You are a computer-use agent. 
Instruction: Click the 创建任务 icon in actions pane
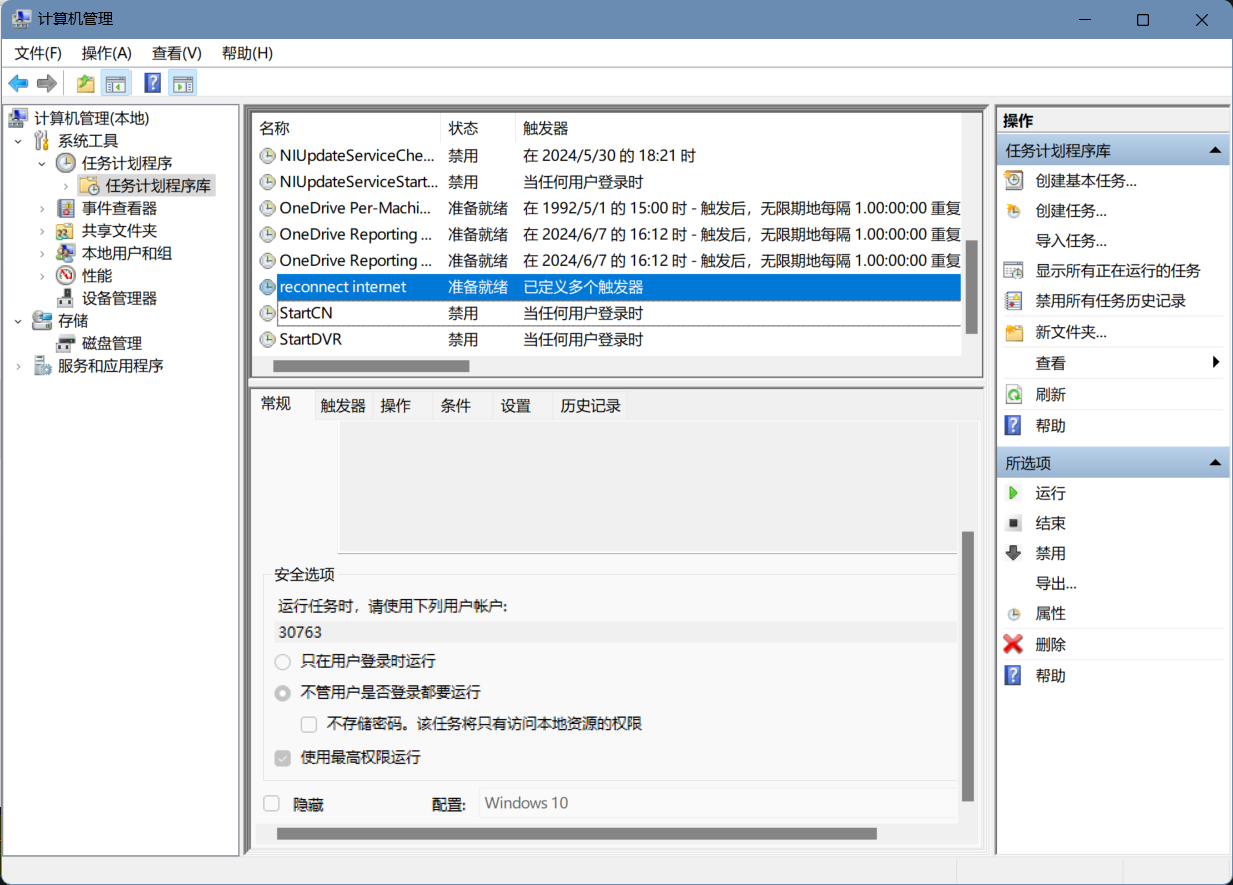[1014, 211]
